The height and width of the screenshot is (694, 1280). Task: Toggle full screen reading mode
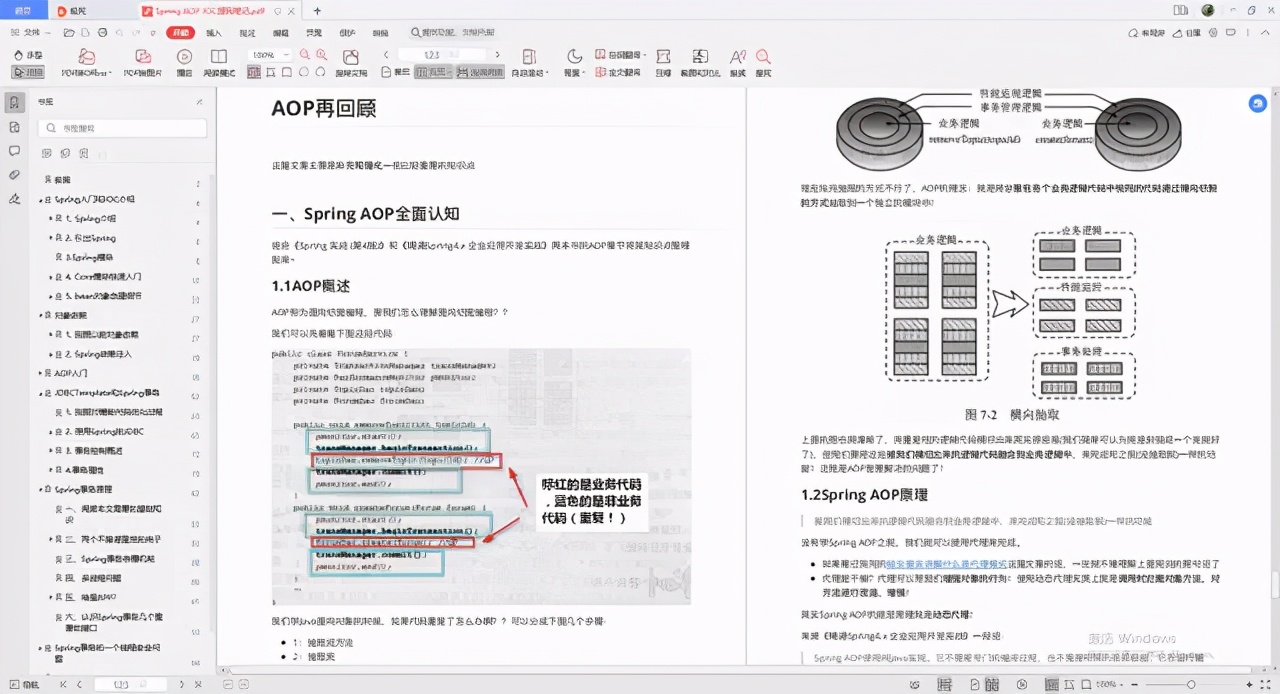click(x=1264, y=683)
